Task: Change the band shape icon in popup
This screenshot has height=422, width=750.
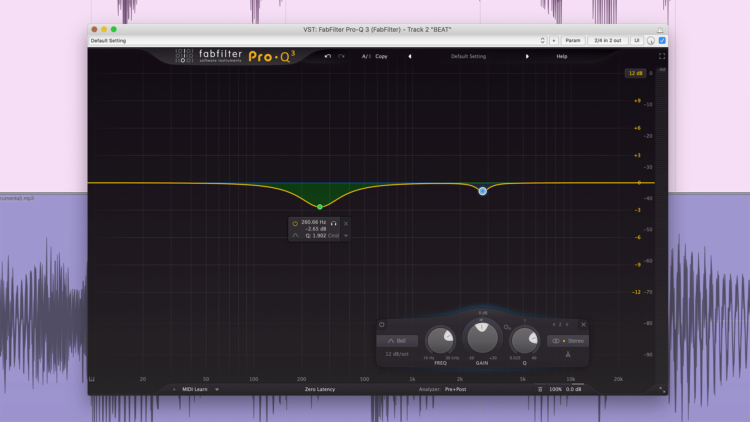Action: tap(295, 235)
